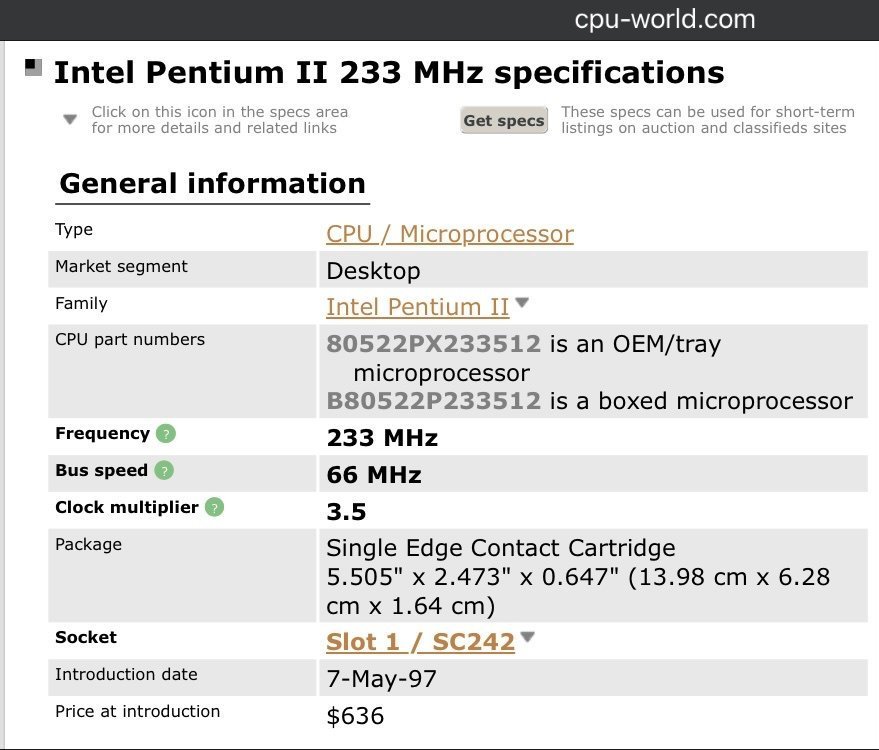The width and height of the screenshot is (879, 750).
Task: Expand details arrow next to Intel Pentium II
Action: [x=522, y=303]
